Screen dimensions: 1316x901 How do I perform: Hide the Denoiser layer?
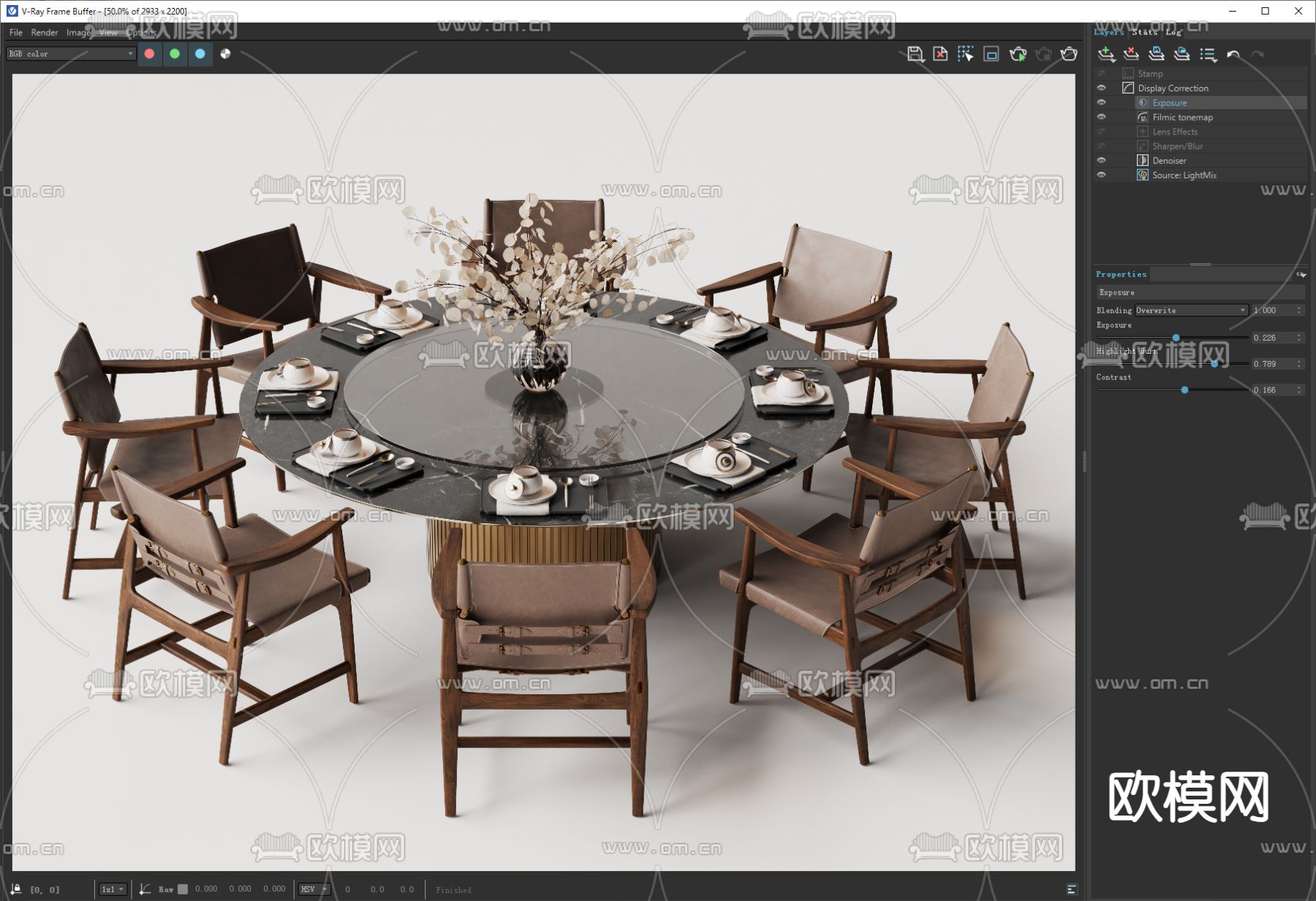pyautogui.click(x=1101, y=160)
